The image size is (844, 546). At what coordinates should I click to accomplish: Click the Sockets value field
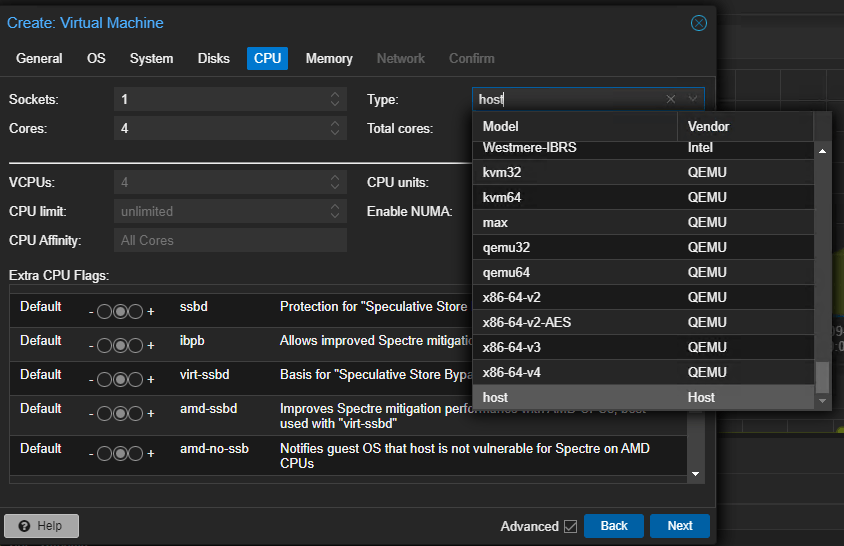[220, 99]
